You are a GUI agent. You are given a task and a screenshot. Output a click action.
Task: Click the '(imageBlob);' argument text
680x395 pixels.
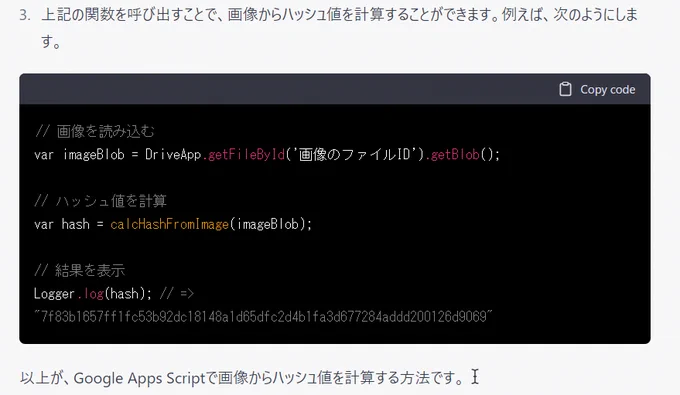click(x=271, y=224)
